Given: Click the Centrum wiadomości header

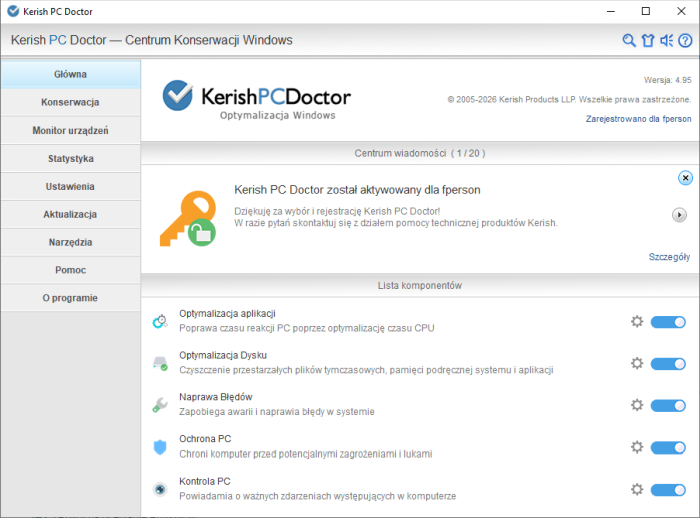Looking at the screenshot, I should click(x=420, y=153).
